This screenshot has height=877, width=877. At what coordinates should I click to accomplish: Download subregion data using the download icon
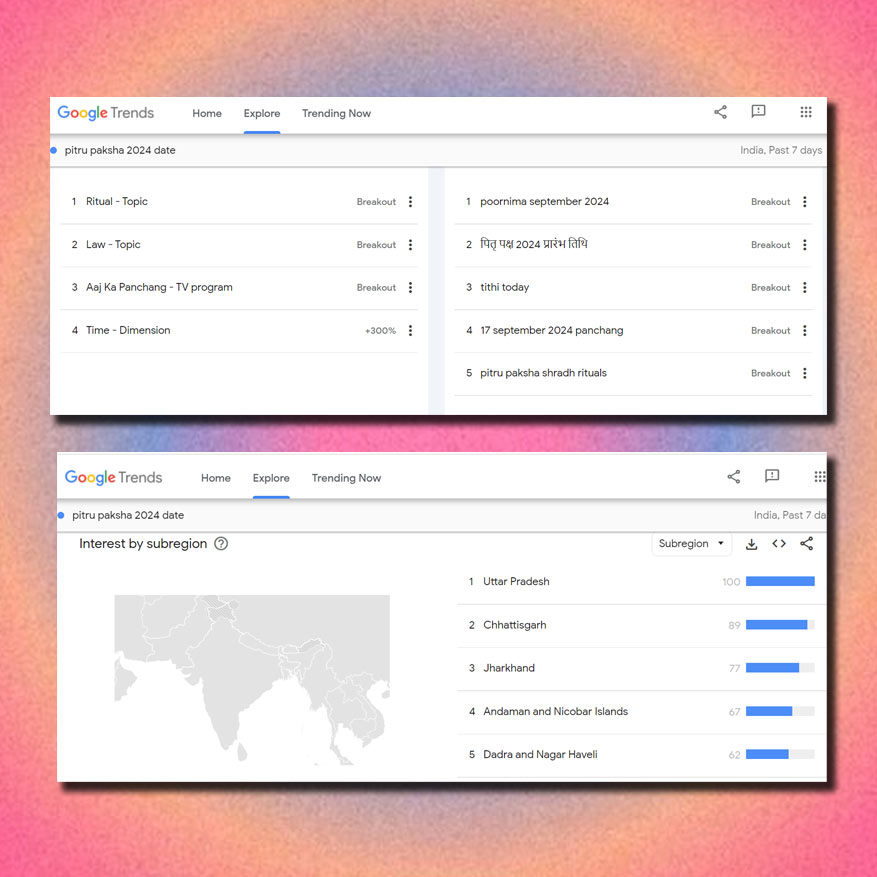click(751, 543)
